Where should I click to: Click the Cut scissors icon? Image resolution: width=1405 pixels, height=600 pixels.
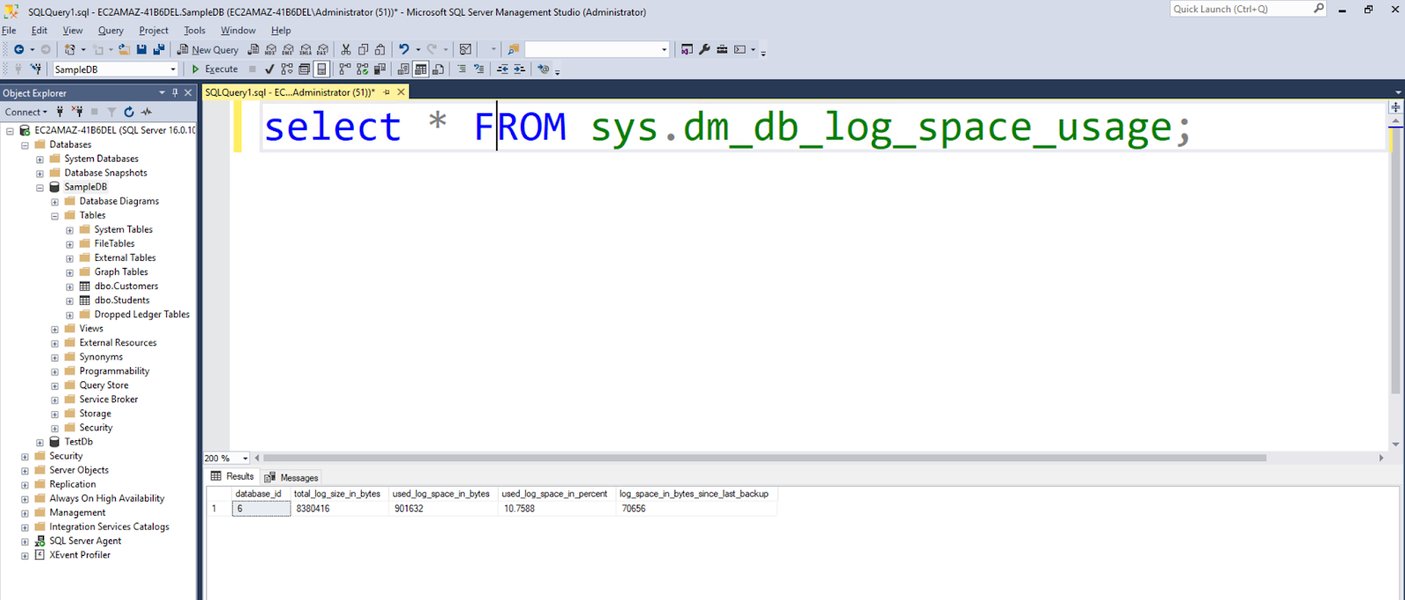(x=346, y=49)
